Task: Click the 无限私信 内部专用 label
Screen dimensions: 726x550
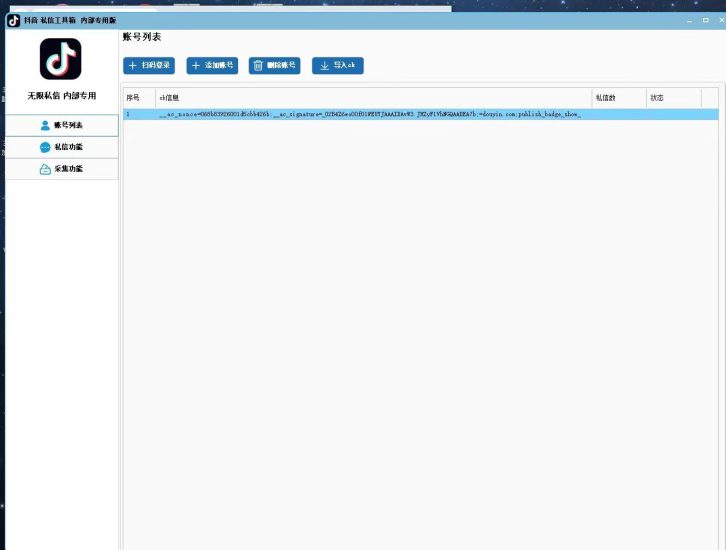Action: coord(61,96)
